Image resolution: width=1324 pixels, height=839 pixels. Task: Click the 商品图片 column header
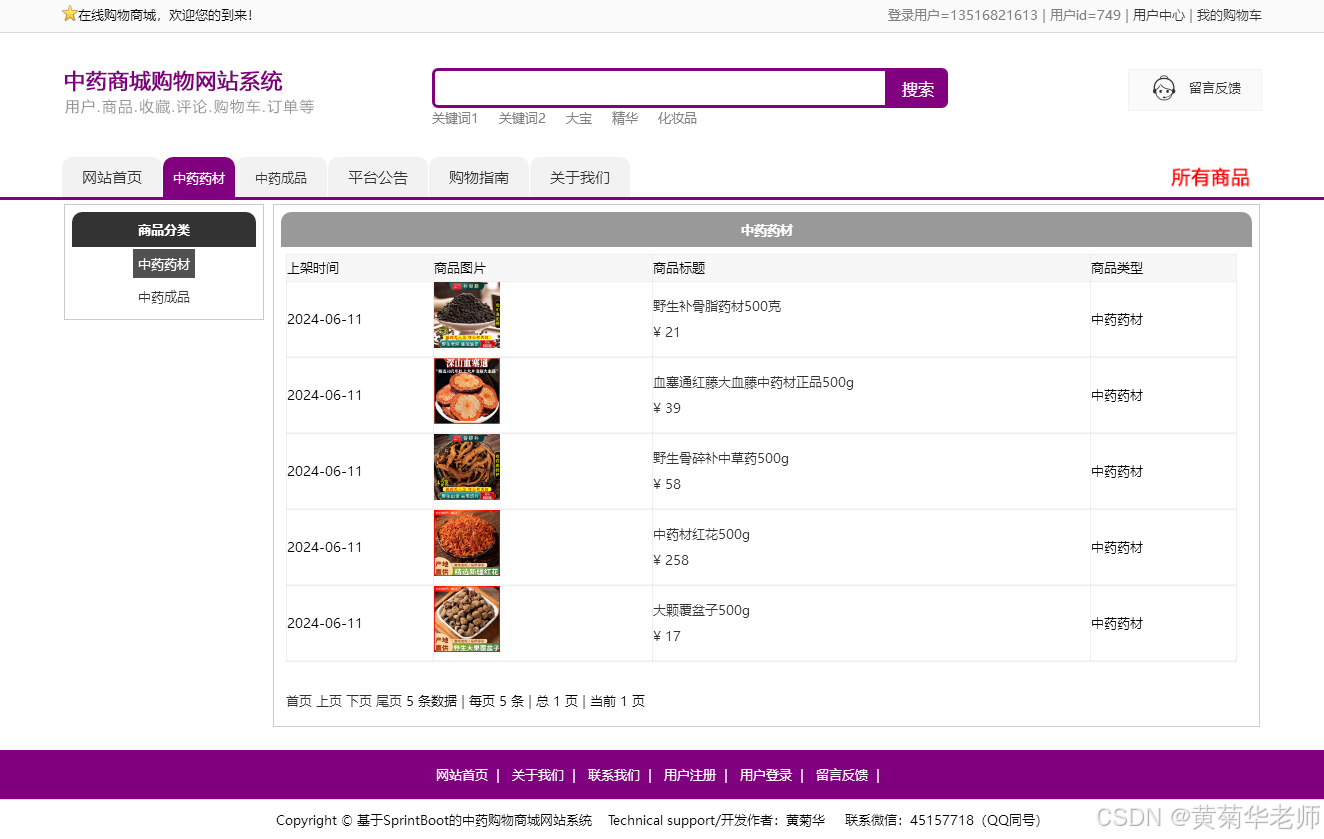click(460, 268)
